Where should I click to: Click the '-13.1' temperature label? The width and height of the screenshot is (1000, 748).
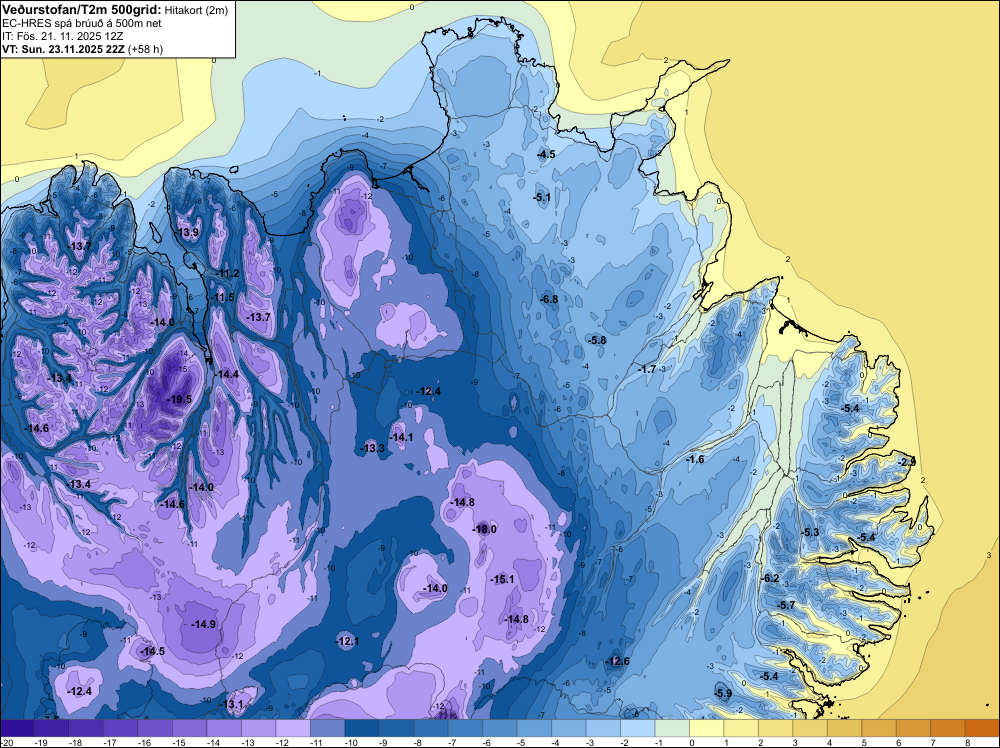click(x=231, y=704)
